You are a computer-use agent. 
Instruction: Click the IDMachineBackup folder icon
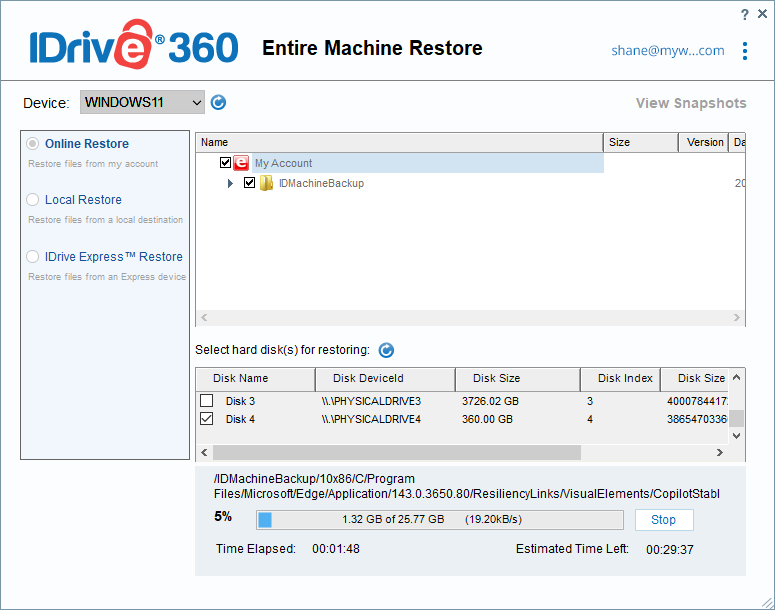click(x=266, y=183)
